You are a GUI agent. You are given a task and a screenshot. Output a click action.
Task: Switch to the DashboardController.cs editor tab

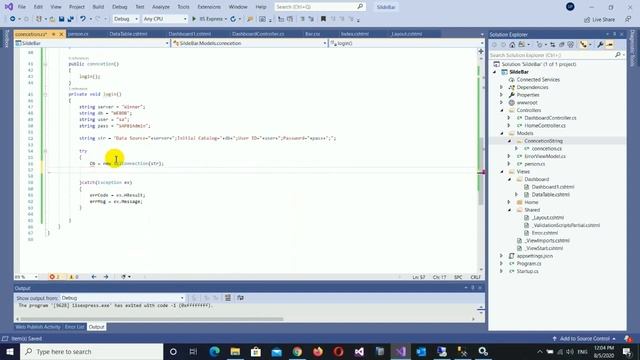(258, 34)
